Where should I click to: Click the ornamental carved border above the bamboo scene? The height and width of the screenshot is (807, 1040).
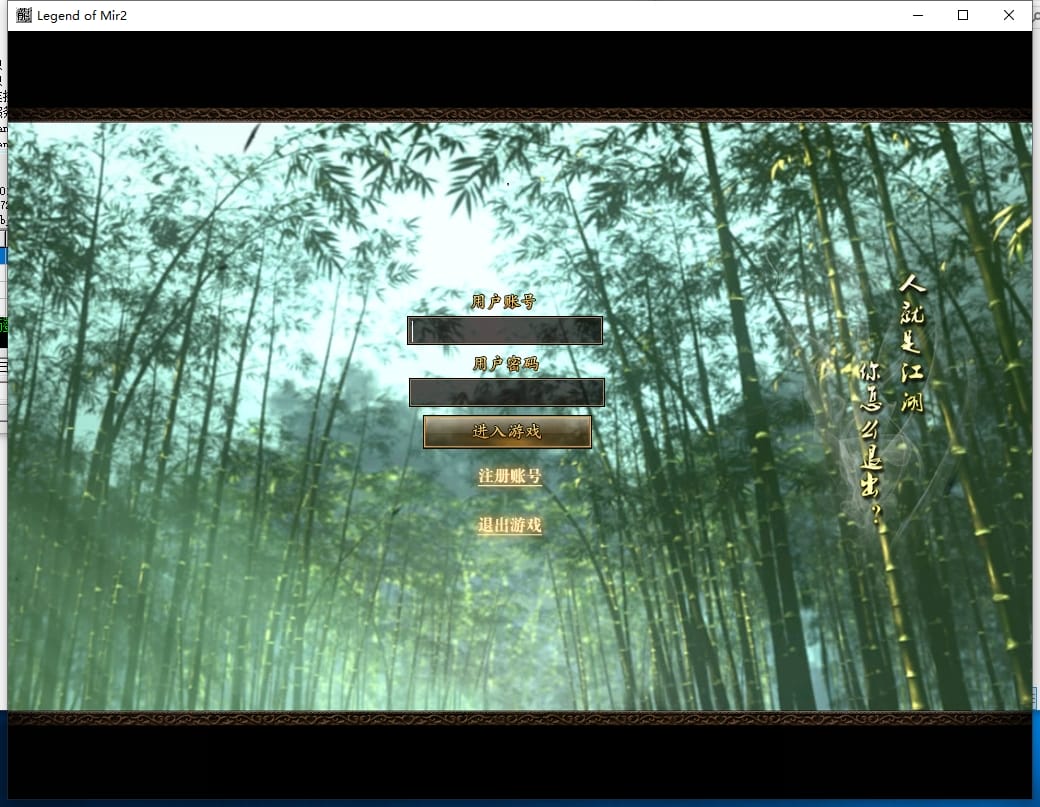tap(519, 115)
